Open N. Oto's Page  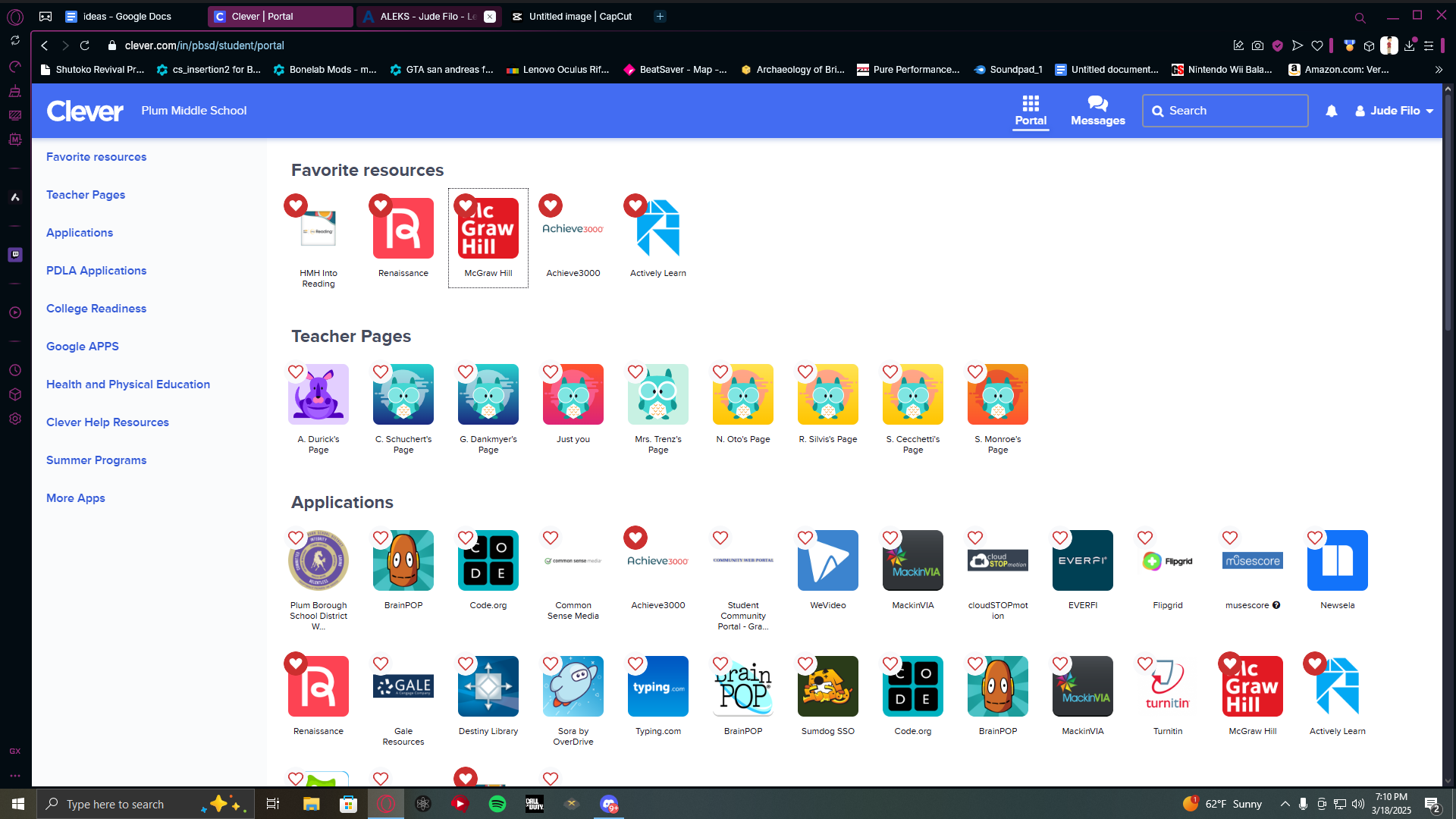click(x=743, y=394)
